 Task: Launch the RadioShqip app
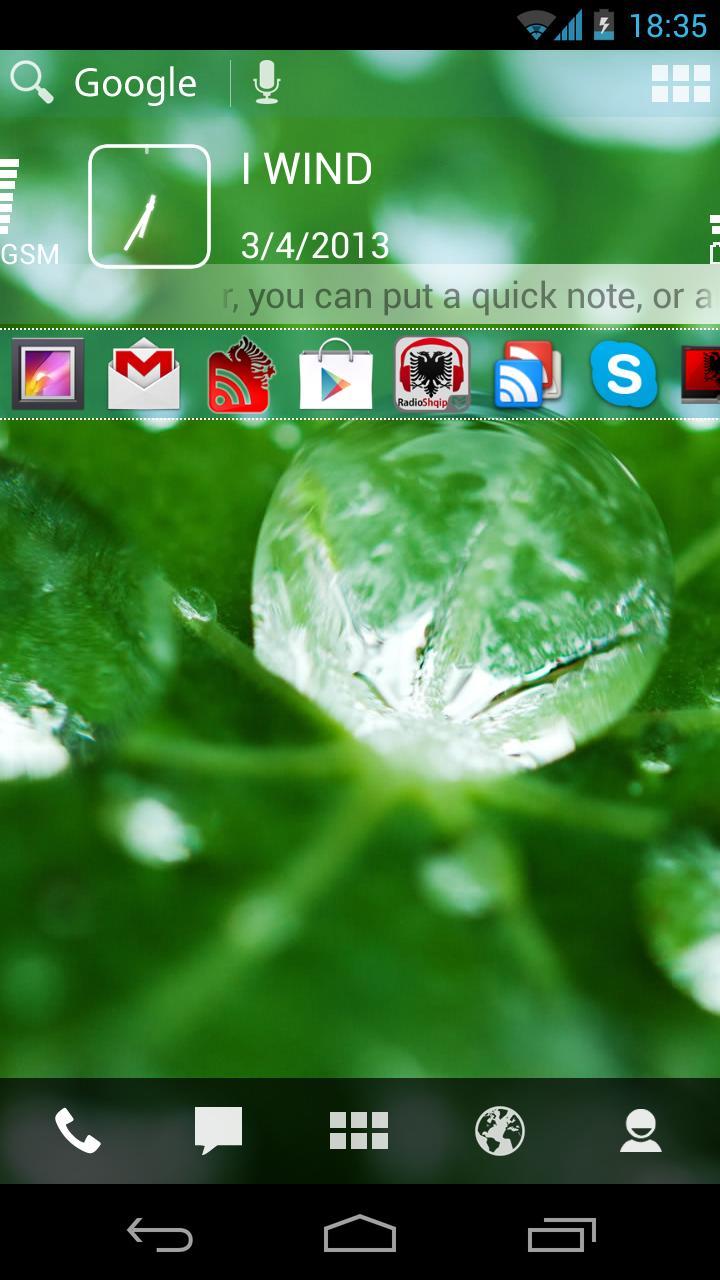[x=432, y=375]
